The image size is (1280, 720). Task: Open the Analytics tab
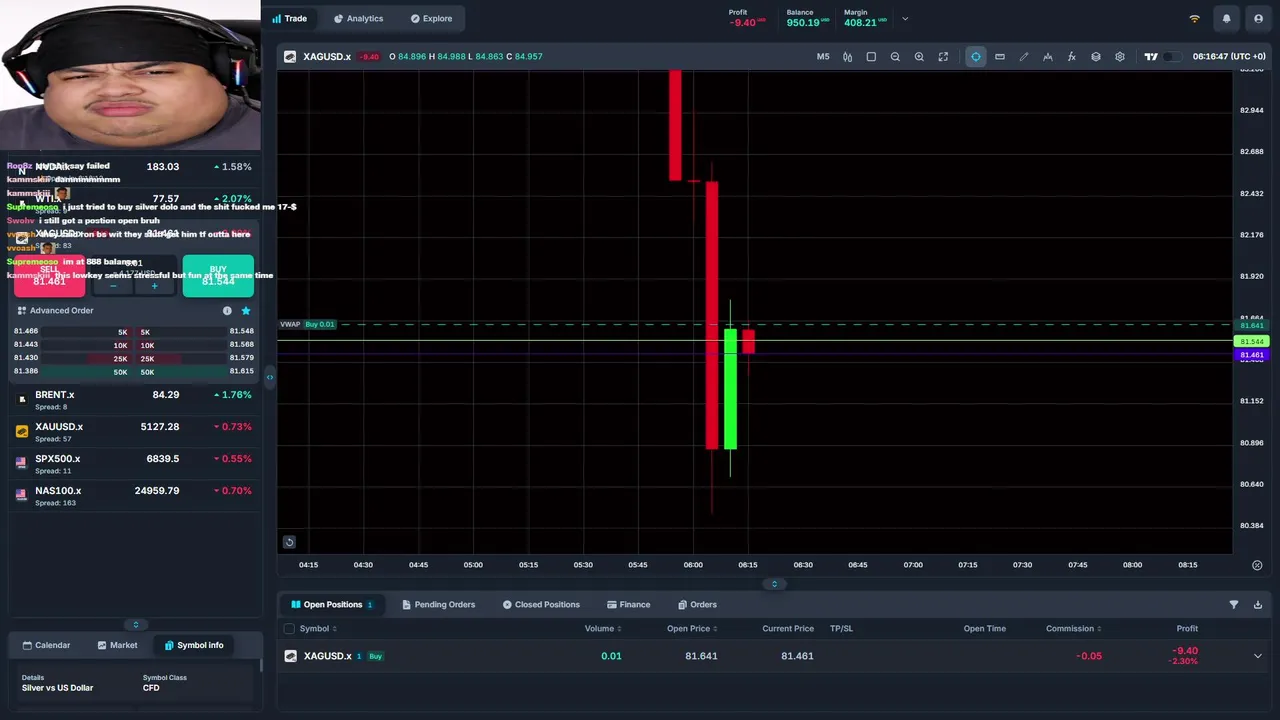point(358,18)
